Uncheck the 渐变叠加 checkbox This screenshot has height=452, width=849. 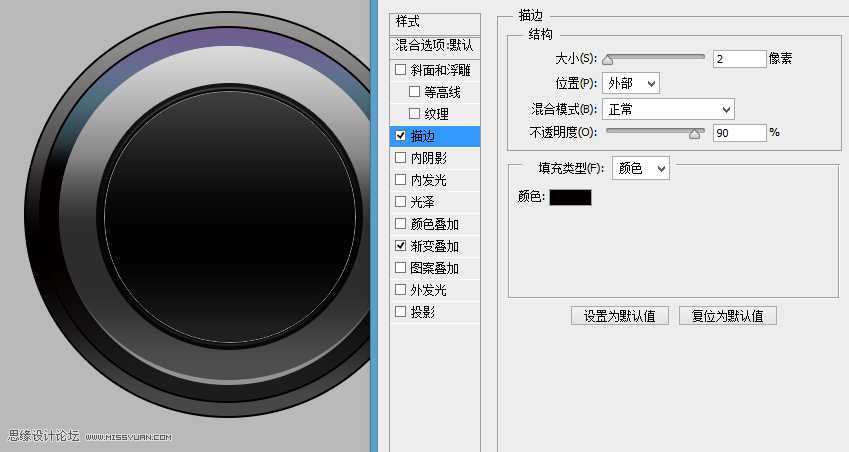(401, 246)
